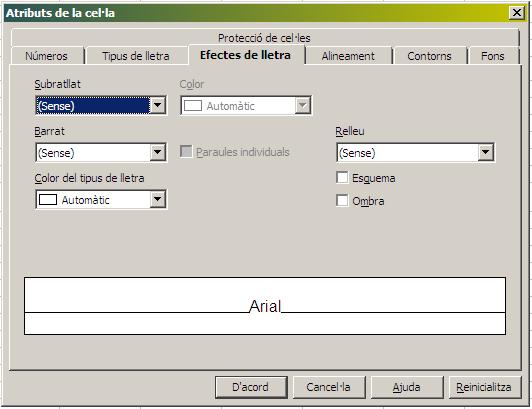
Task: Go to the Alineament tab
Action: click(348, 56)
